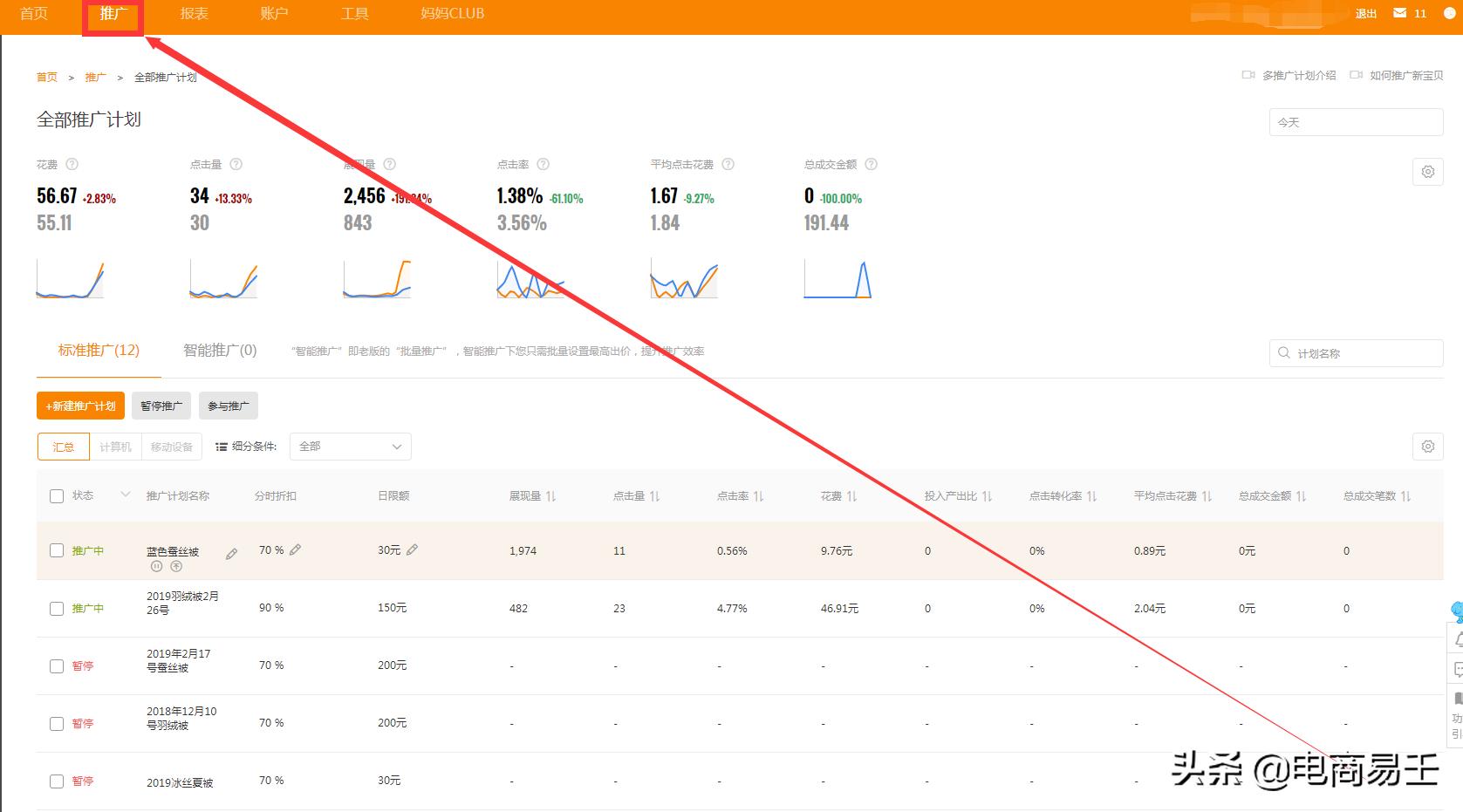The width and height of the screenshot is (1463, 812).
Task: Open the table column settings gear icon
Action: click(1427, 447)
